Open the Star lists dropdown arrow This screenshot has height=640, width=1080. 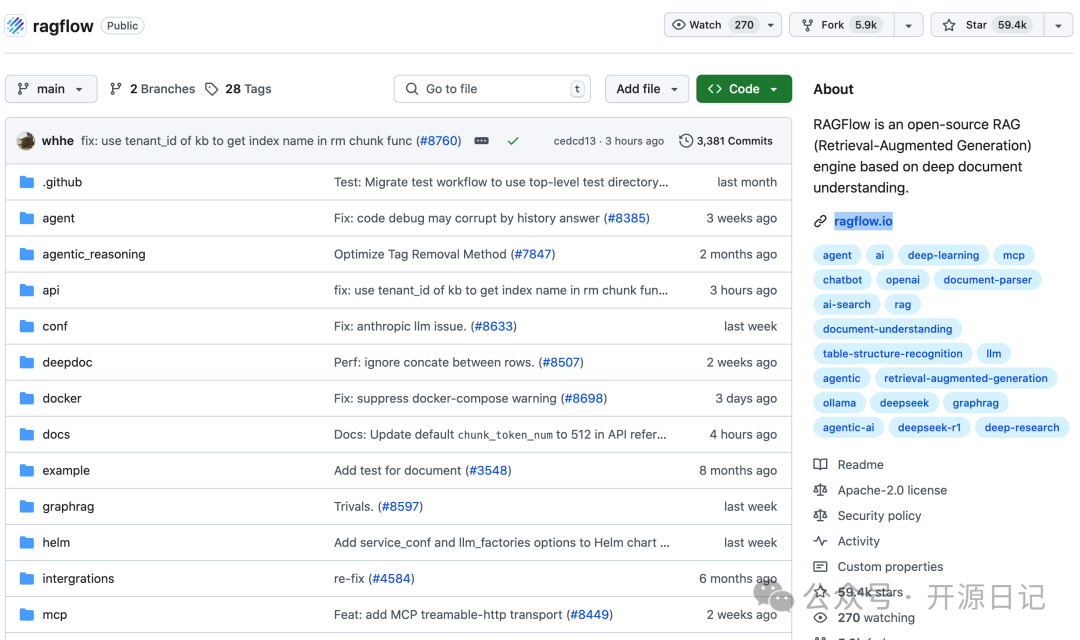(1059, 25)
